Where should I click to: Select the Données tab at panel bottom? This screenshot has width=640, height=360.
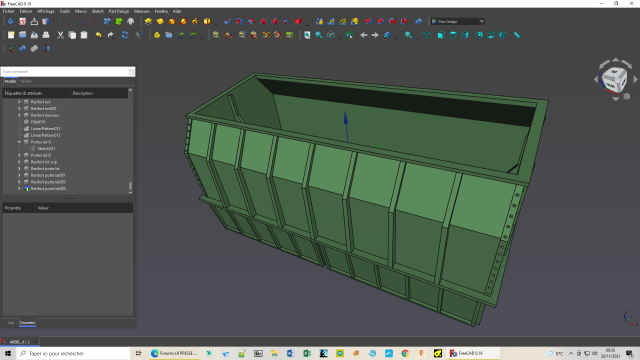[27, 323]
